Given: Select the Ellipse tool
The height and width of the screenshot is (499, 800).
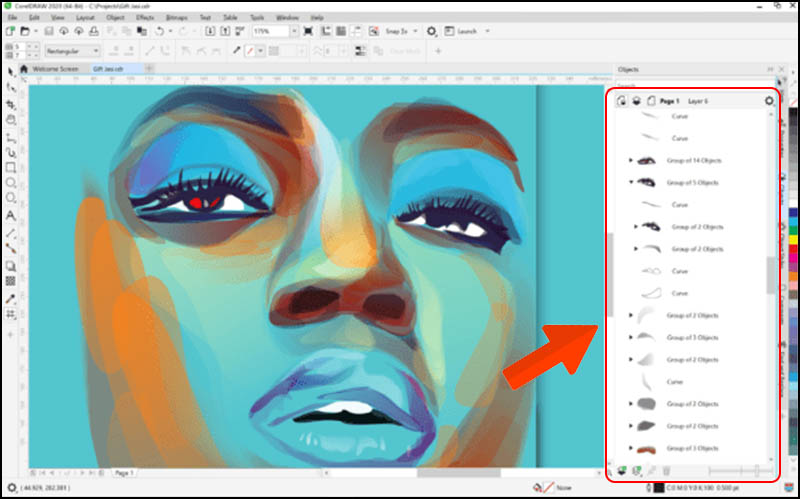Looking at the screenshot, I should 10,183.
